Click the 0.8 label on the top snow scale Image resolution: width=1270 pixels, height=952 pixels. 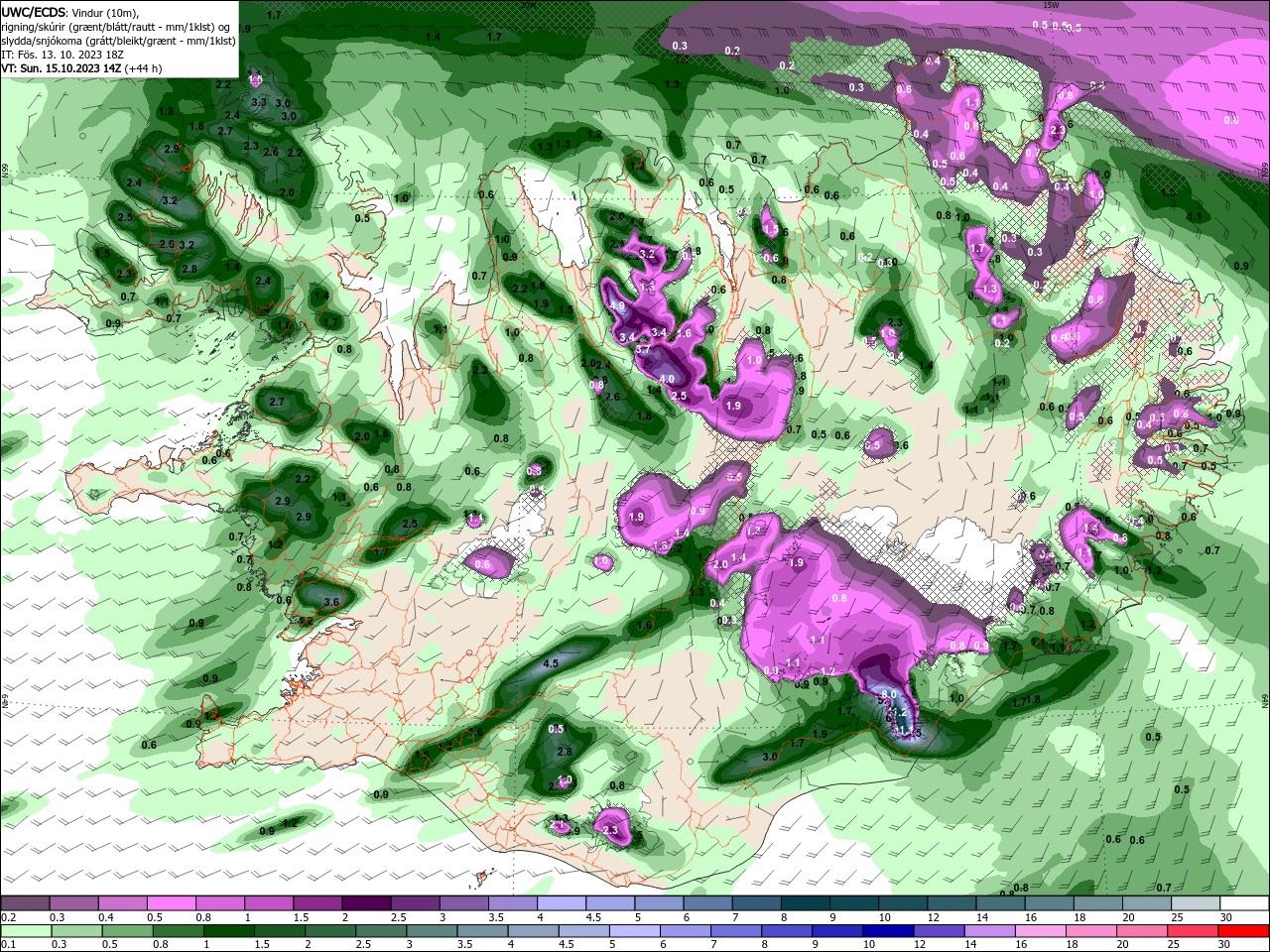(x=202, y=917)
